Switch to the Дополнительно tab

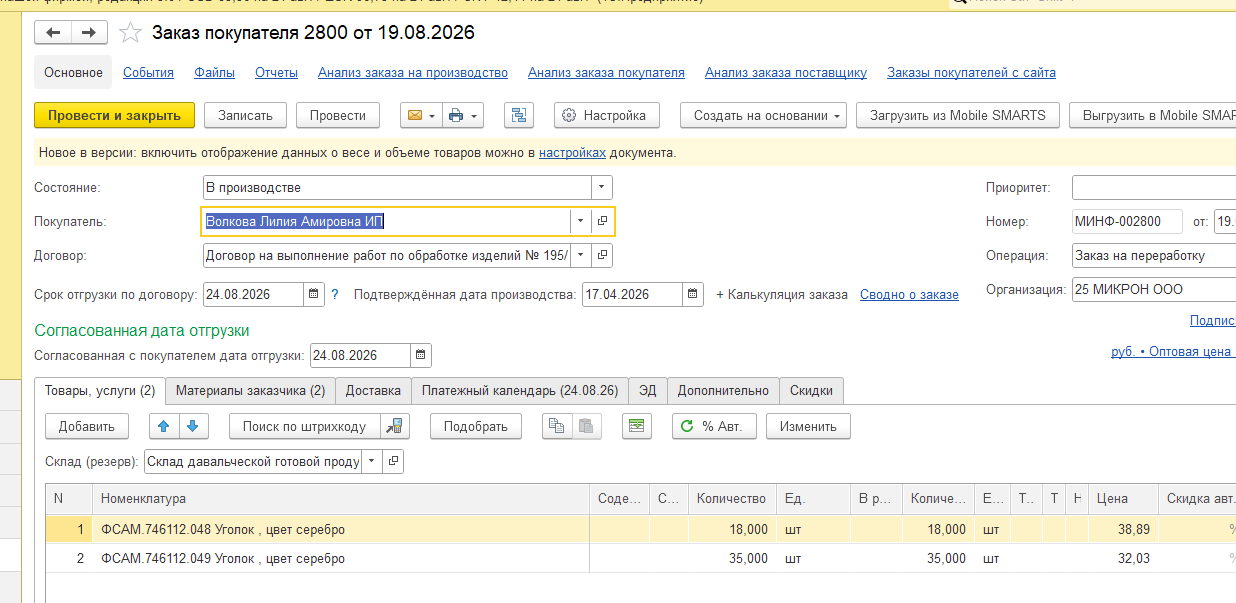click(x=724, y=390)
